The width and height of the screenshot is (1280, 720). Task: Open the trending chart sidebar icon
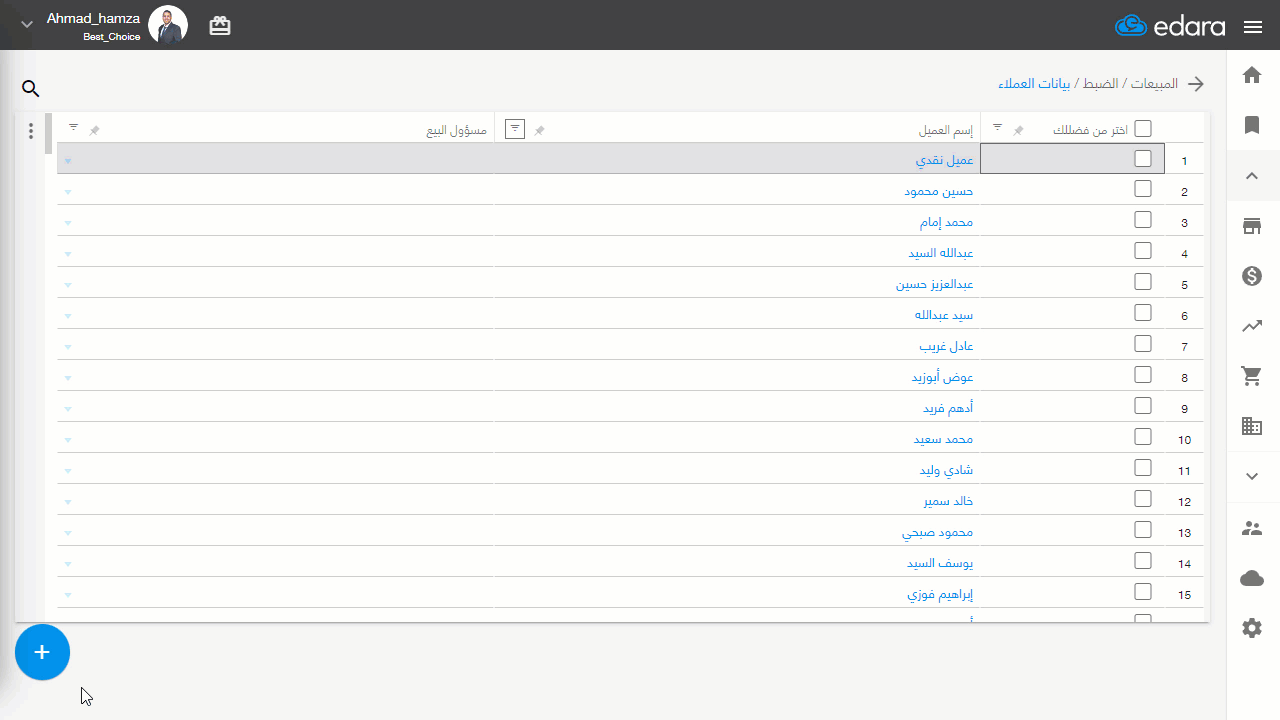click(1252, 326)
